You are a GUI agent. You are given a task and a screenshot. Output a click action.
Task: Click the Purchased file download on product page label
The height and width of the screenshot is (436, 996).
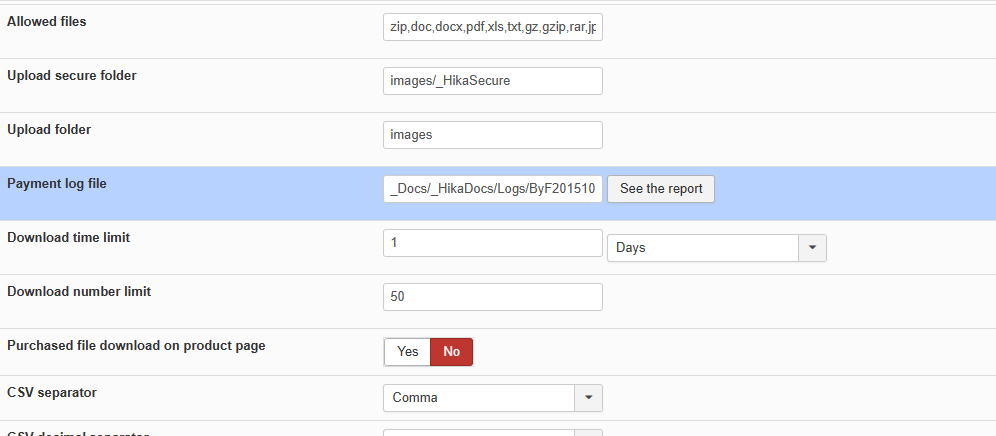coord(136,346)
